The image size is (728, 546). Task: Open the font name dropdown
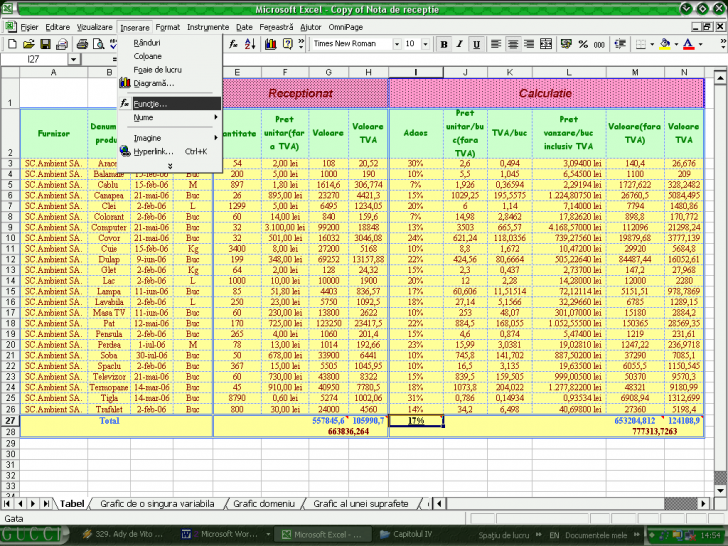tap(397, 44)
